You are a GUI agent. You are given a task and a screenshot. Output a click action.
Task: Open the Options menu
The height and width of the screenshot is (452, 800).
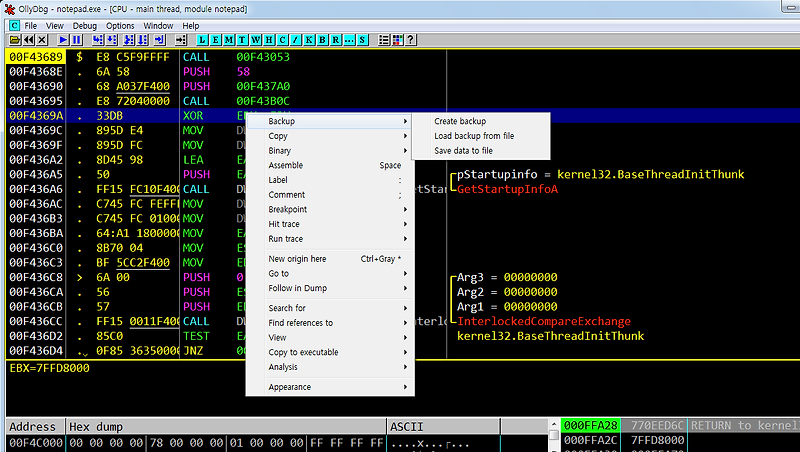[120, 26]
